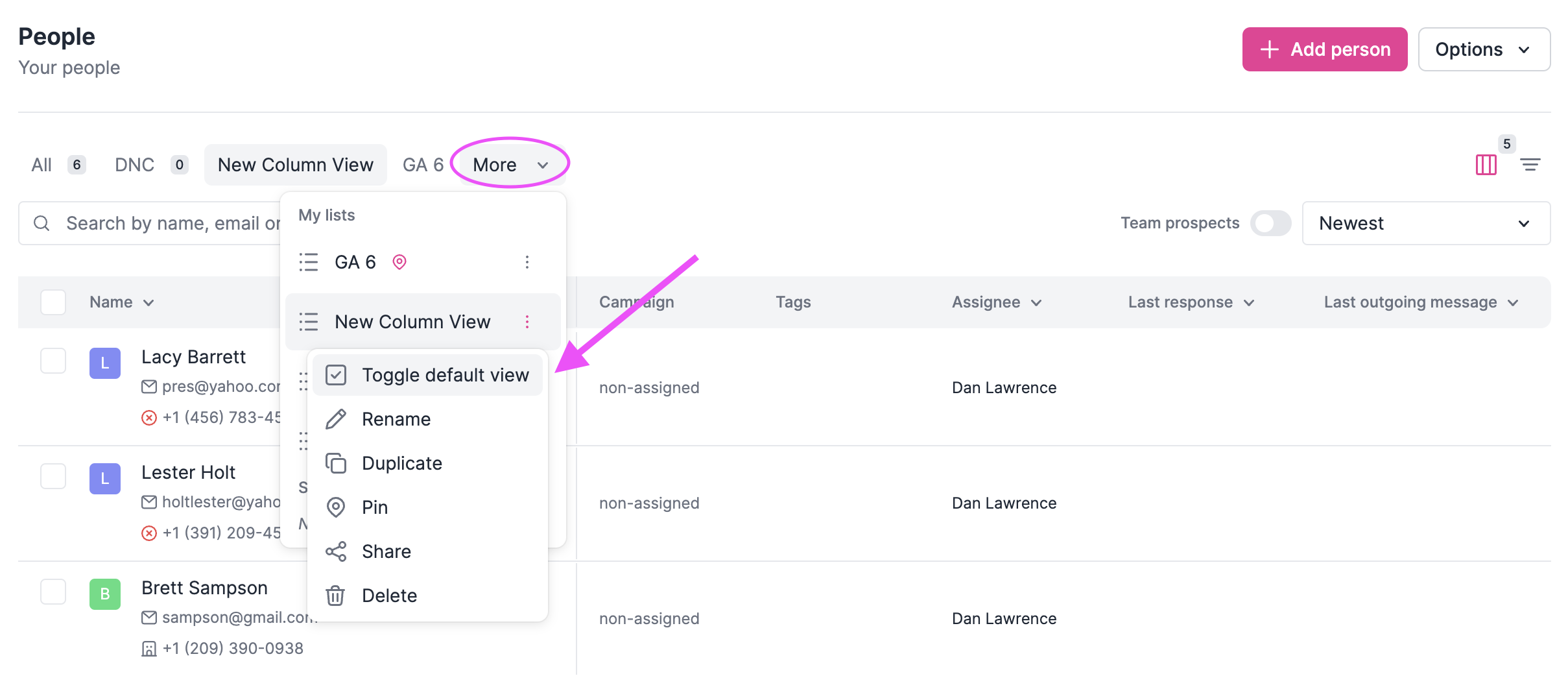Switch to the DNC filter
Viewport: 1568px width, 676px height.
coord(135,164)
